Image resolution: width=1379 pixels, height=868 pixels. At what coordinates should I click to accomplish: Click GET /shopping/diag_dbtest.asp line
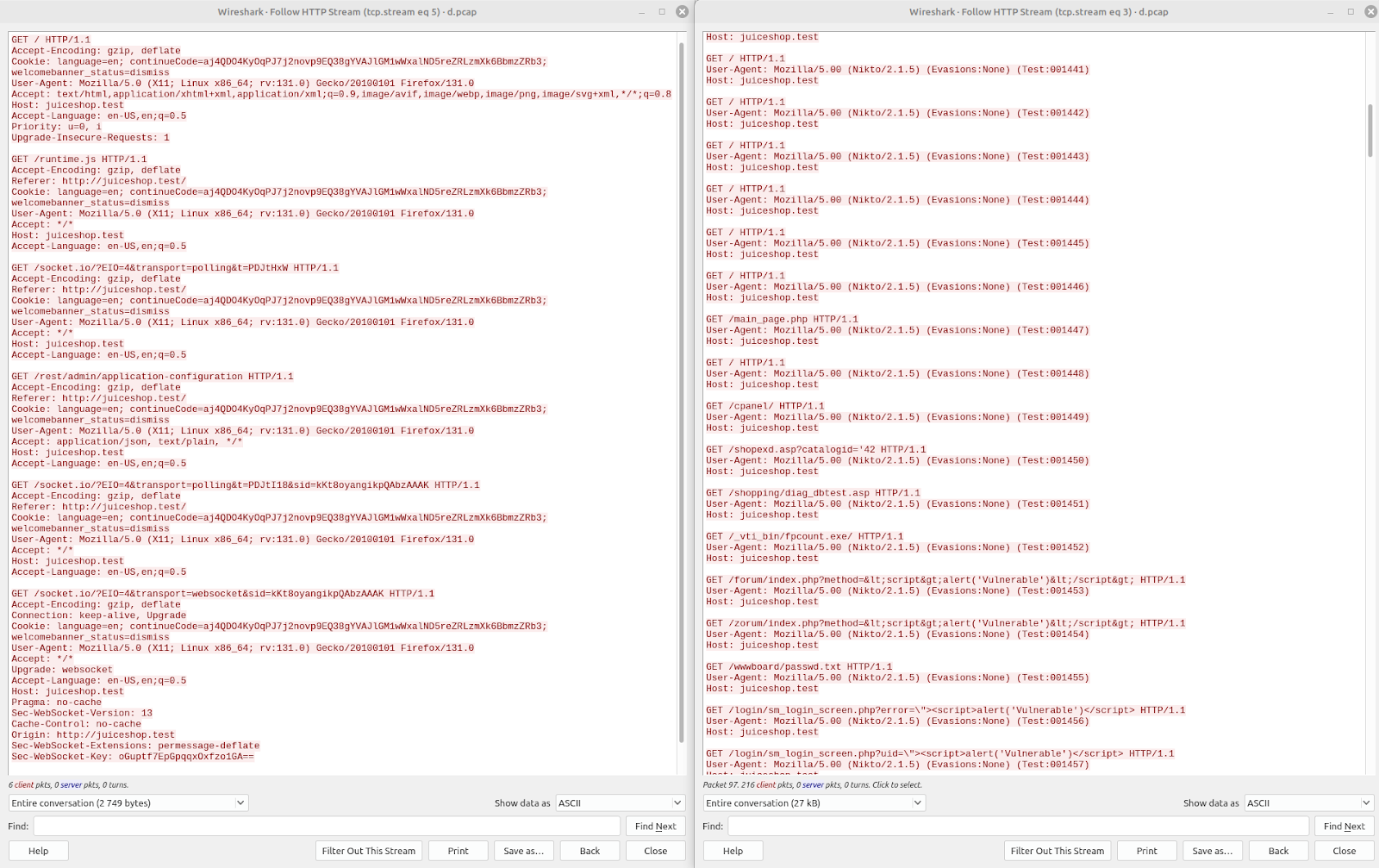(813, 493)
